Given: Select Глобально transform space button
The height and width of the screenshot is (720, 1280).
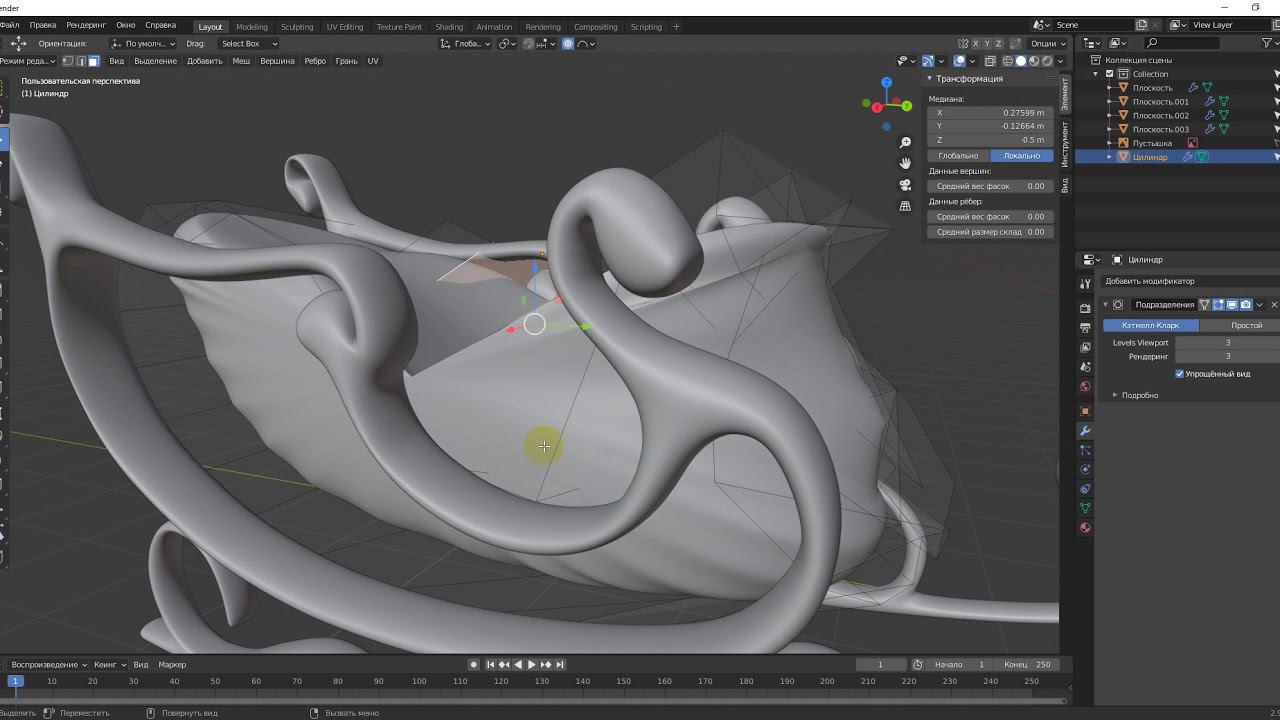Looking at the screenshot, I should point(958,156).
